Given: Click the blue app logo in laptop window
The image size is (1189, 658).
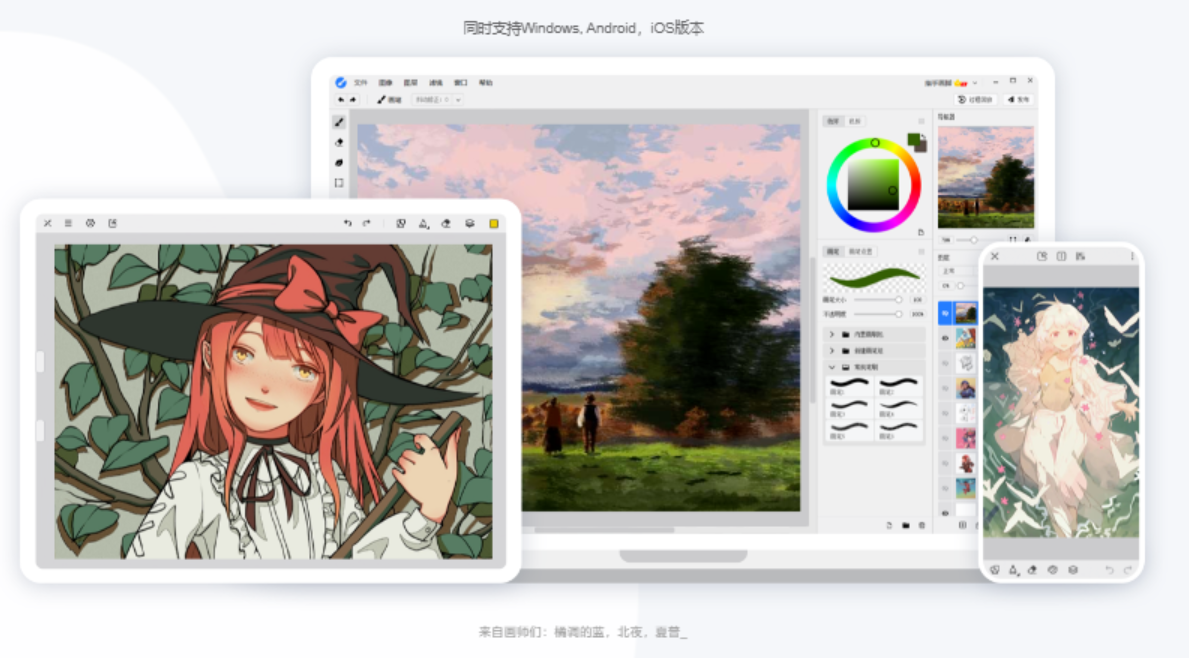Looking at the screenshot, I should pos(340,83).
